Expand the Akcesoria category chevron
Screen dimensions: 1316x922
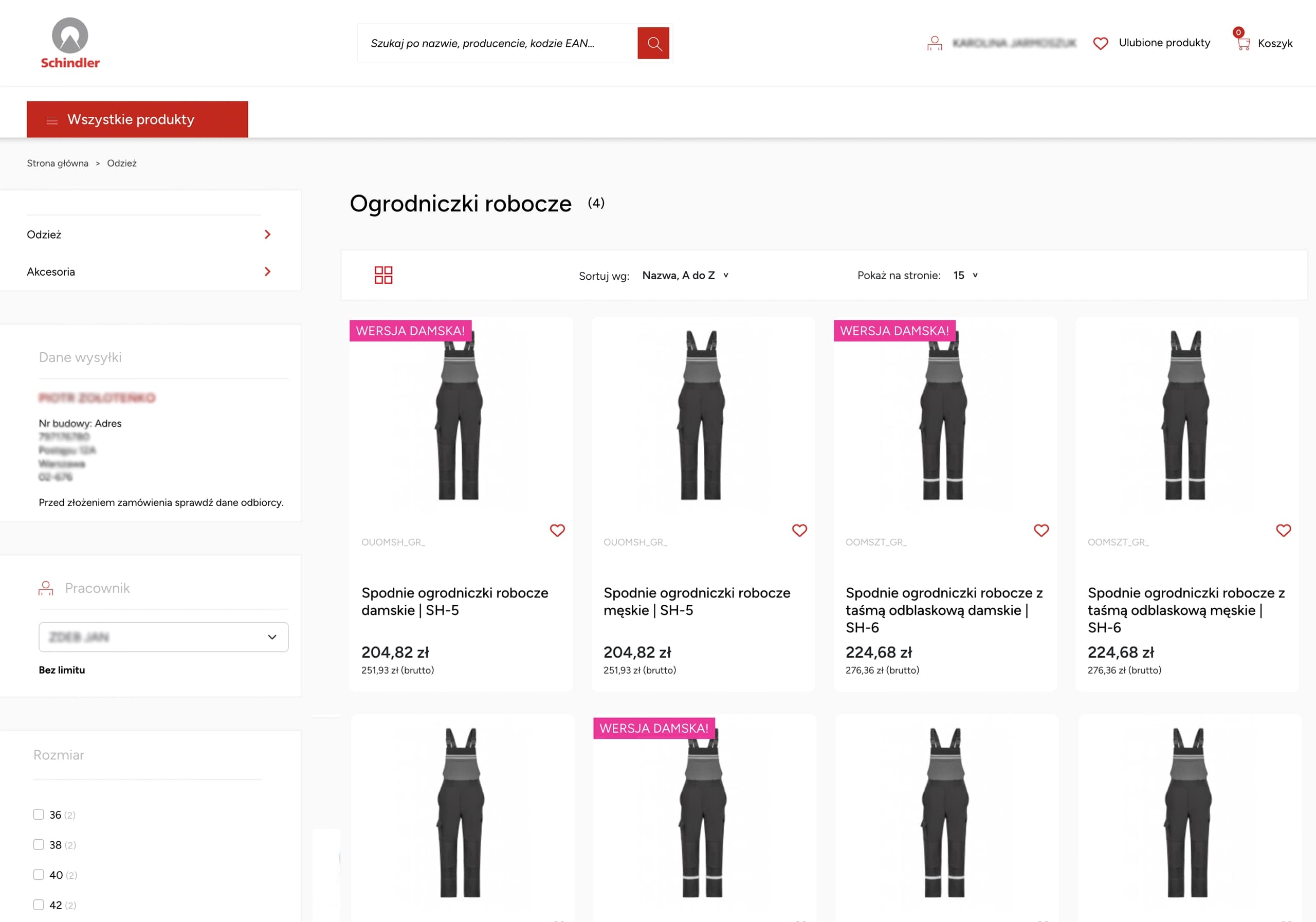pos(267,272)
